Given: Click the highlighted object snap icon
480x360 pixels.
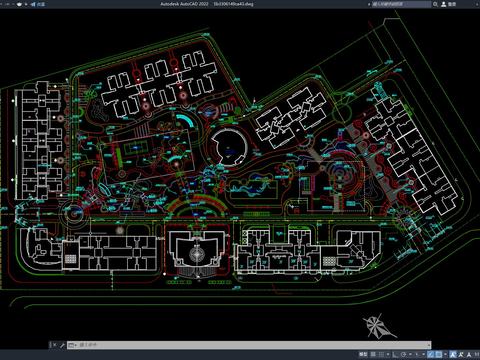Looking at the screenshot, I should (x=439, y=354).
